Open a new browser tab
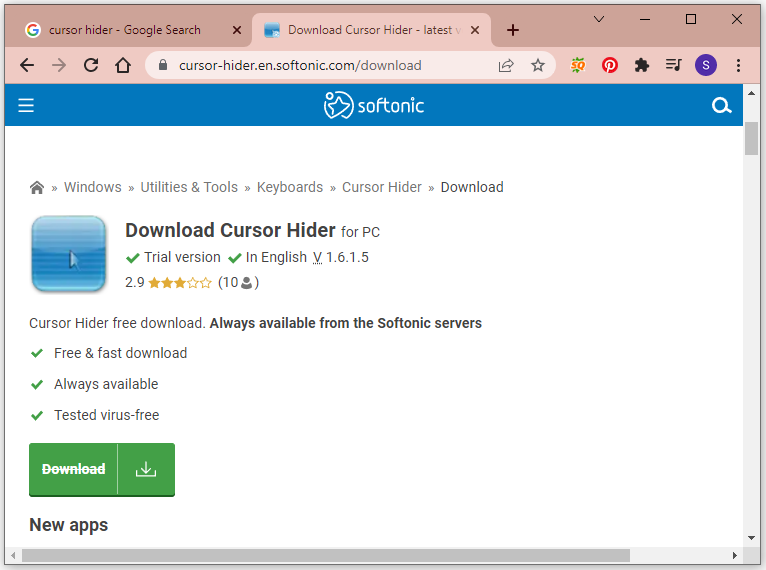The height and width of the screenshot is (570, 766). coord(512,30)
